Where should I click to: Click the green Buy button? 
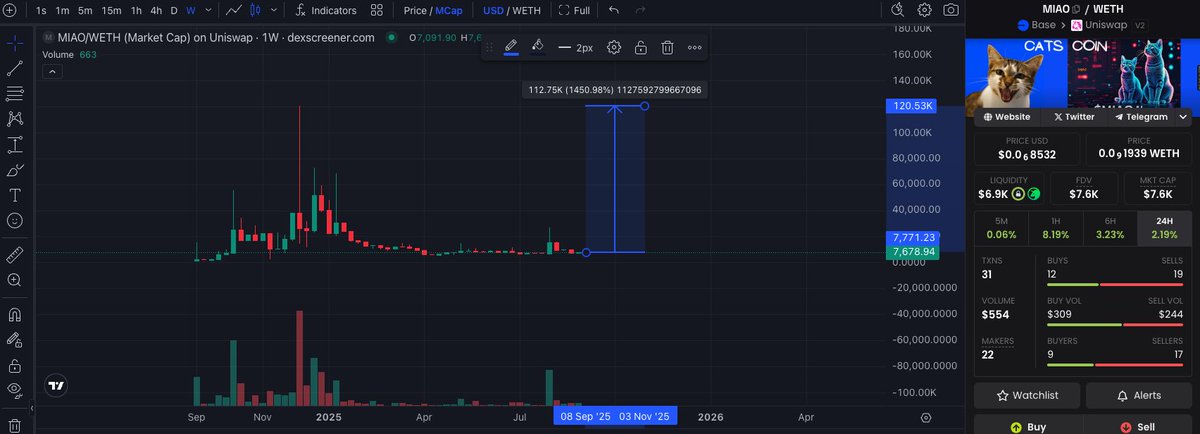point(1027,426)
